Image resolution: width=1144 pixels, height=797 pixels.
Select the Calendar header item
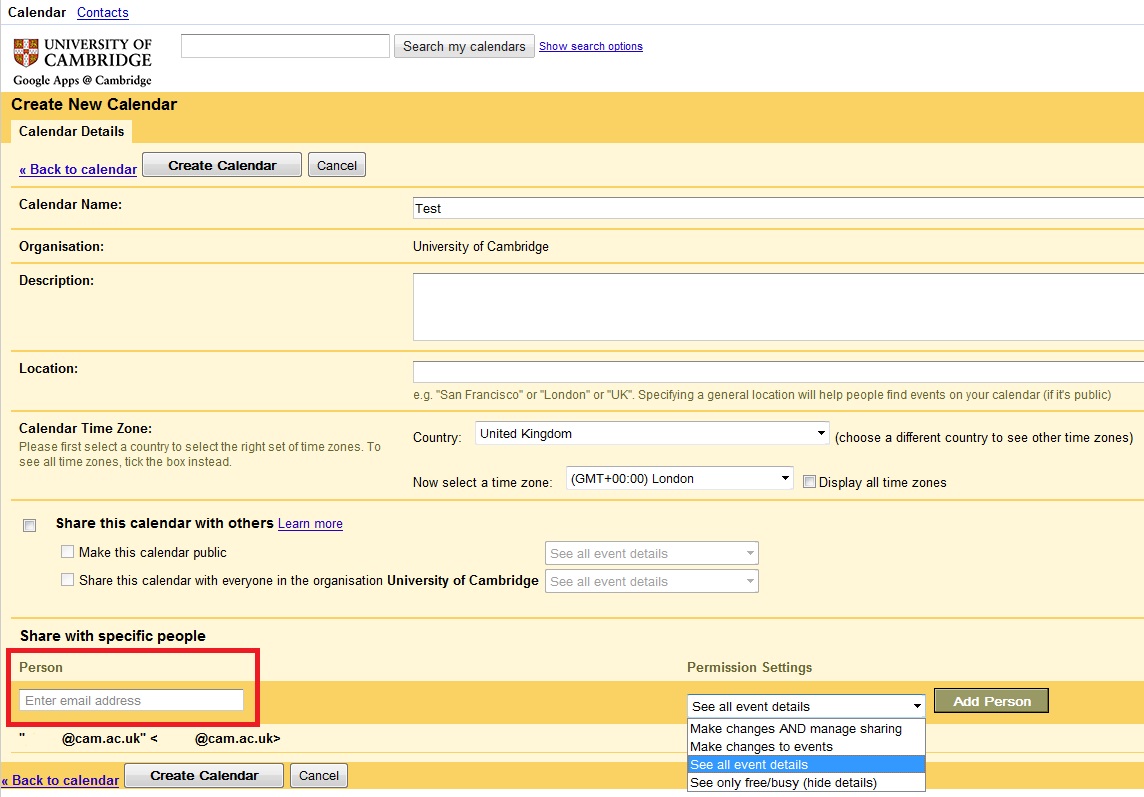pyautogui.click(x=36, y=12)
